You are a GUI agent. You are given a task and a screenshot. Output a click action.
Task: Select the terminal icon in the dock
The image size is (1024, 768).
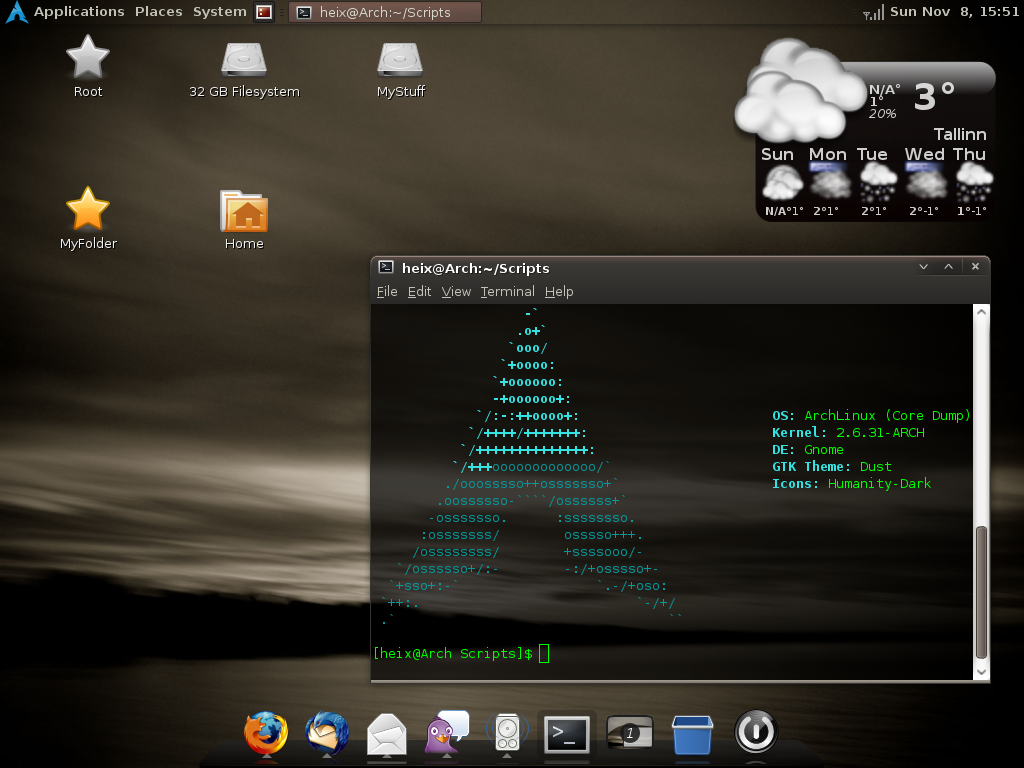[x=567, y=734]
